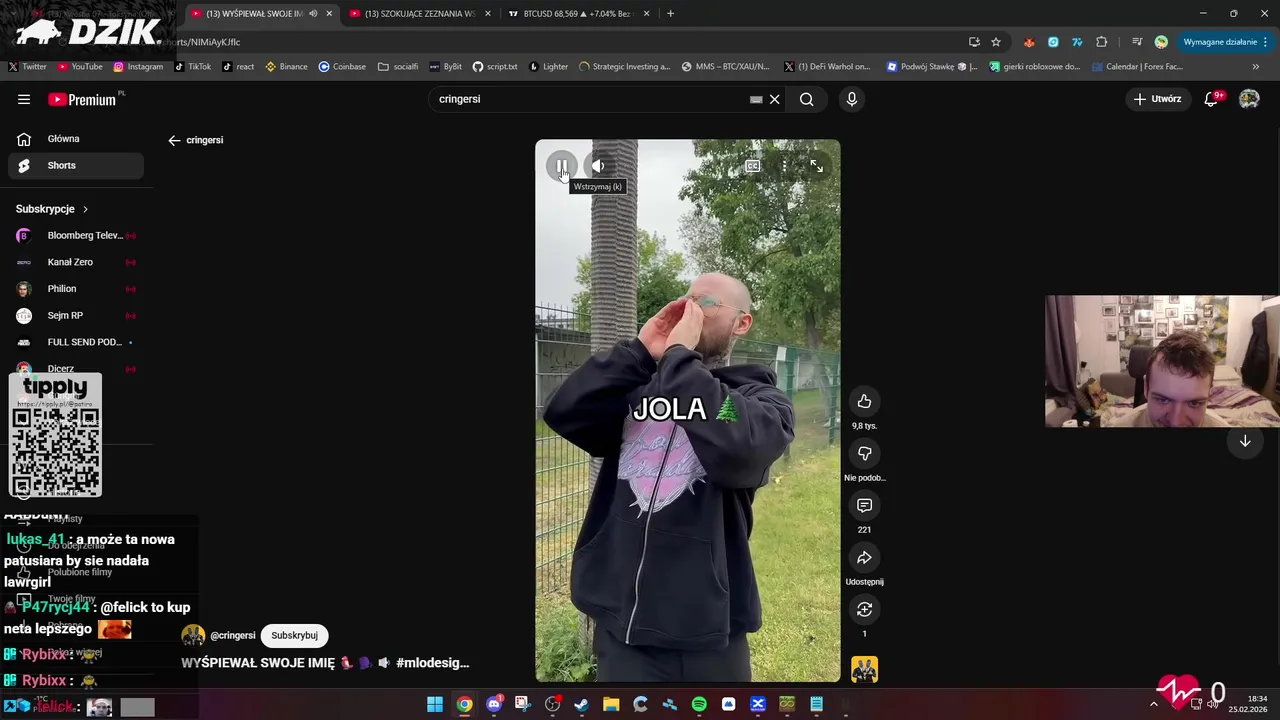Open Discord from the taskbar

click(494, 704)
